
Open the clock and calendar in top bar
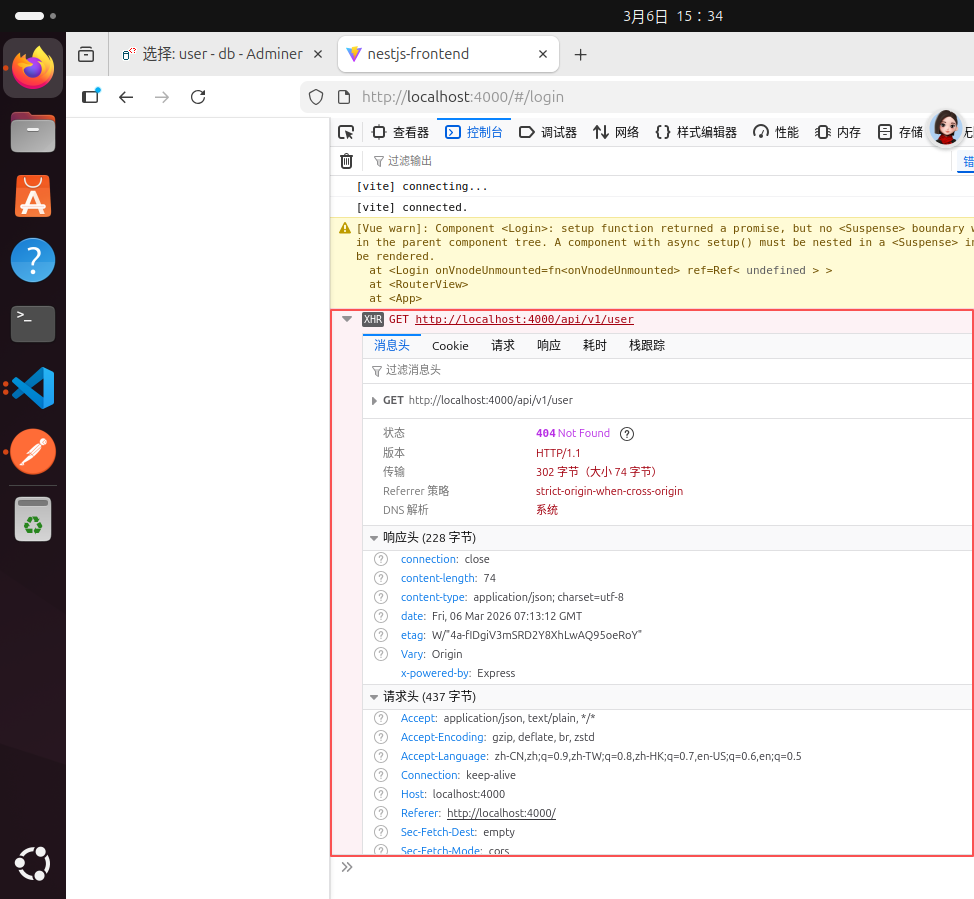673,16
